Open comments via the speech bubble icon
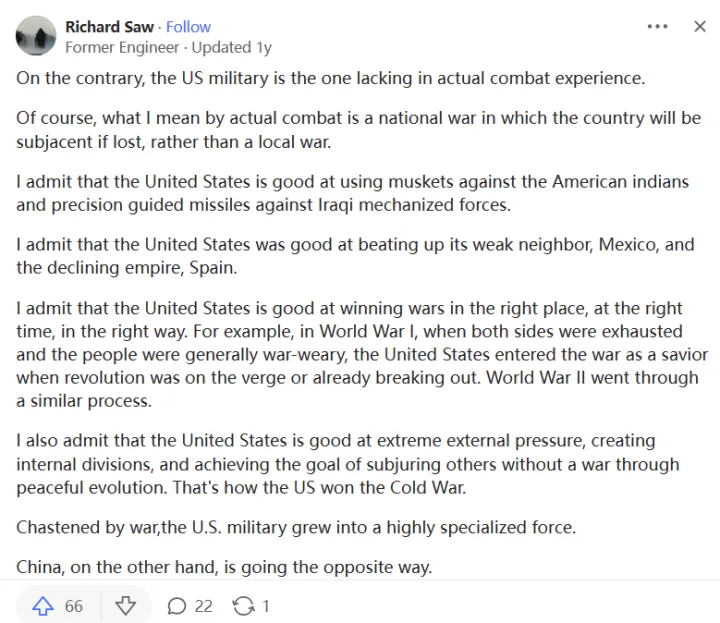Screen dimensions: 720x623 pos(177,606)
